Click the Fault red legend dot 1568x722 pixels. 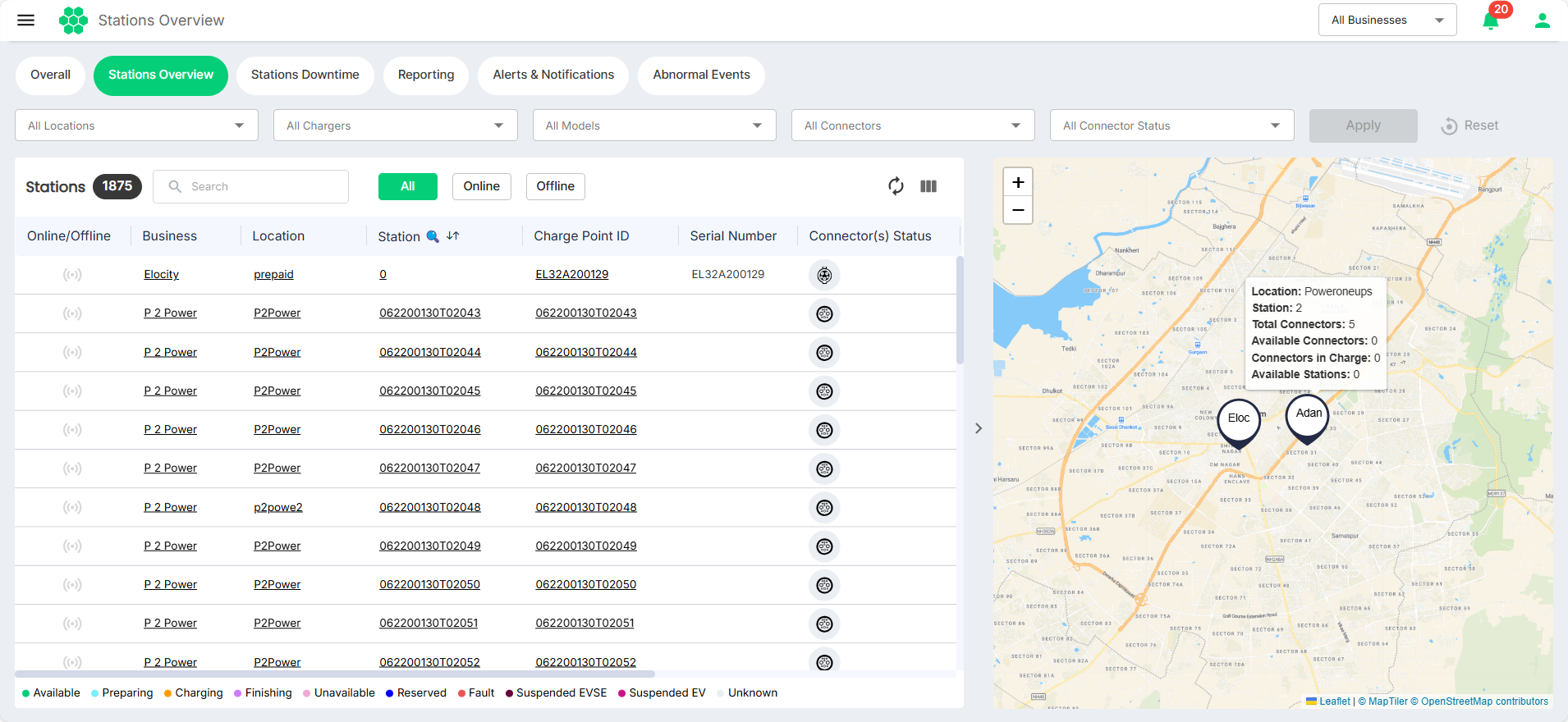(462, 693)
